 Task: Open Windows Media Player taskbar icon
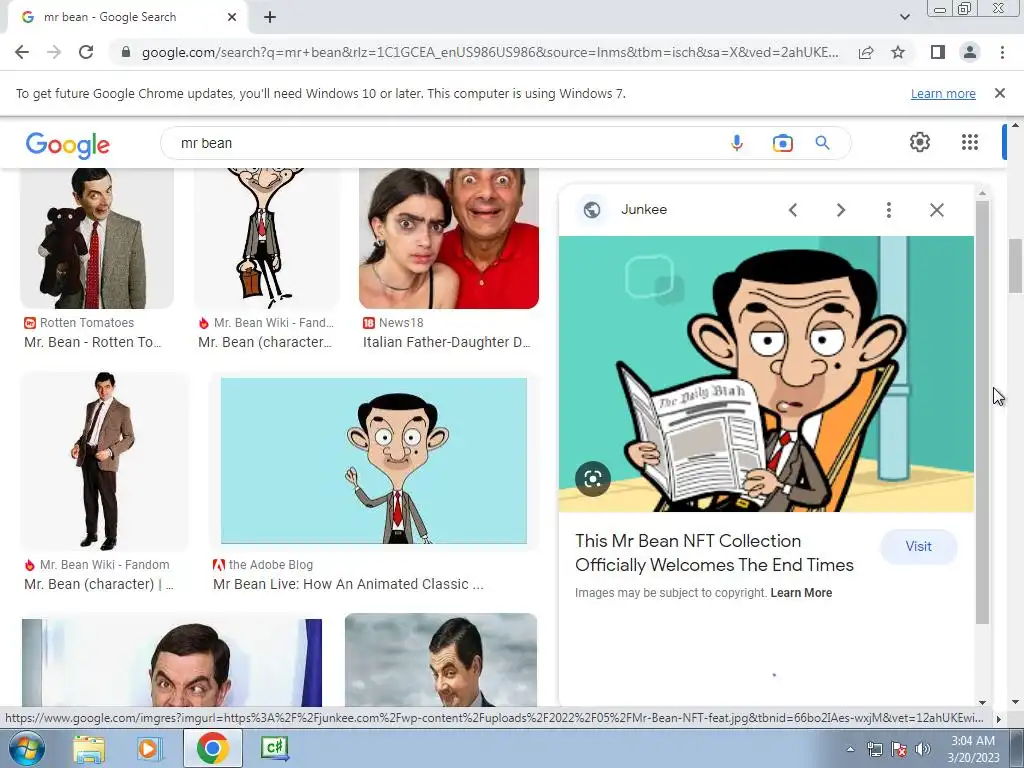pyautogui.click(x=150, y=748)
